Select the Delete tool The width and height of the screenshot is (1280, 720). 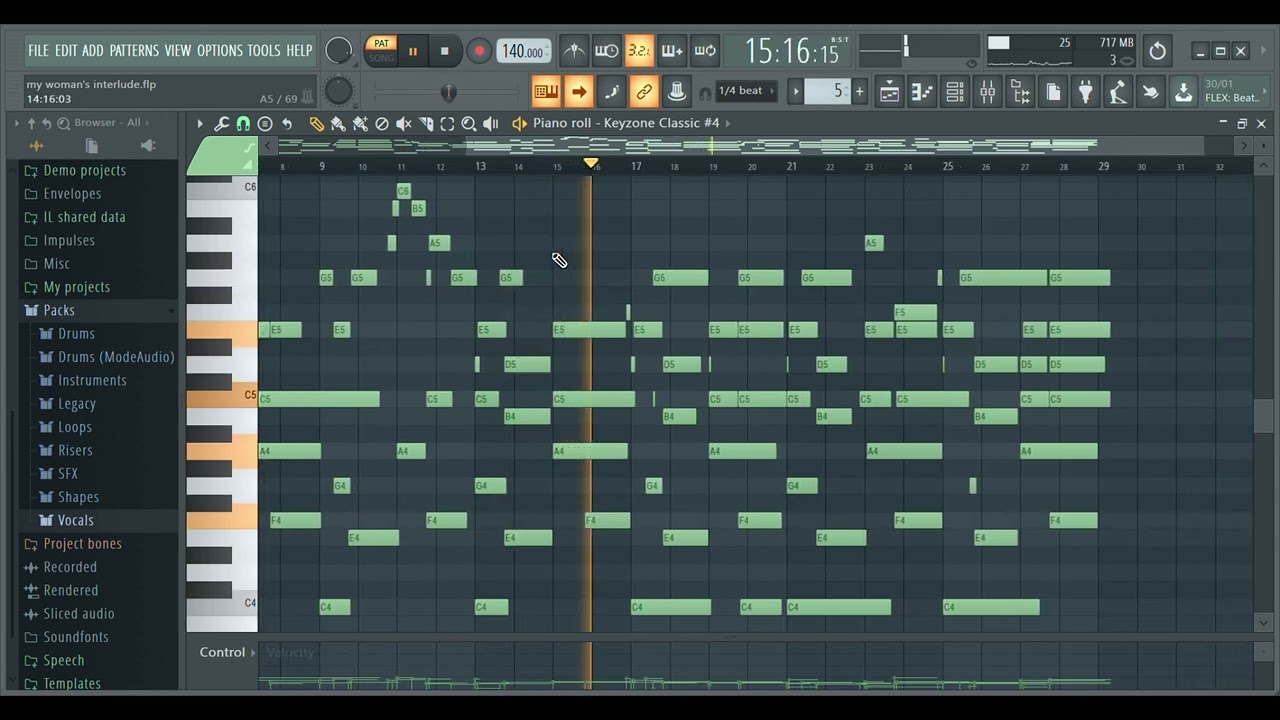click(381, 123)
